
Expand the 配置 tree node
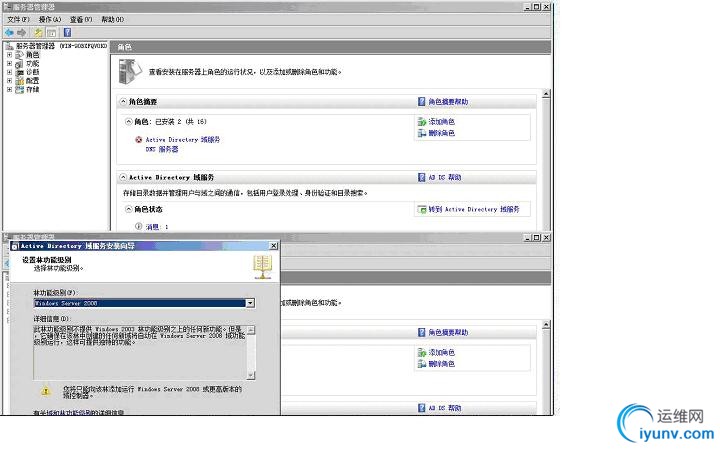(x=9, y=81)
